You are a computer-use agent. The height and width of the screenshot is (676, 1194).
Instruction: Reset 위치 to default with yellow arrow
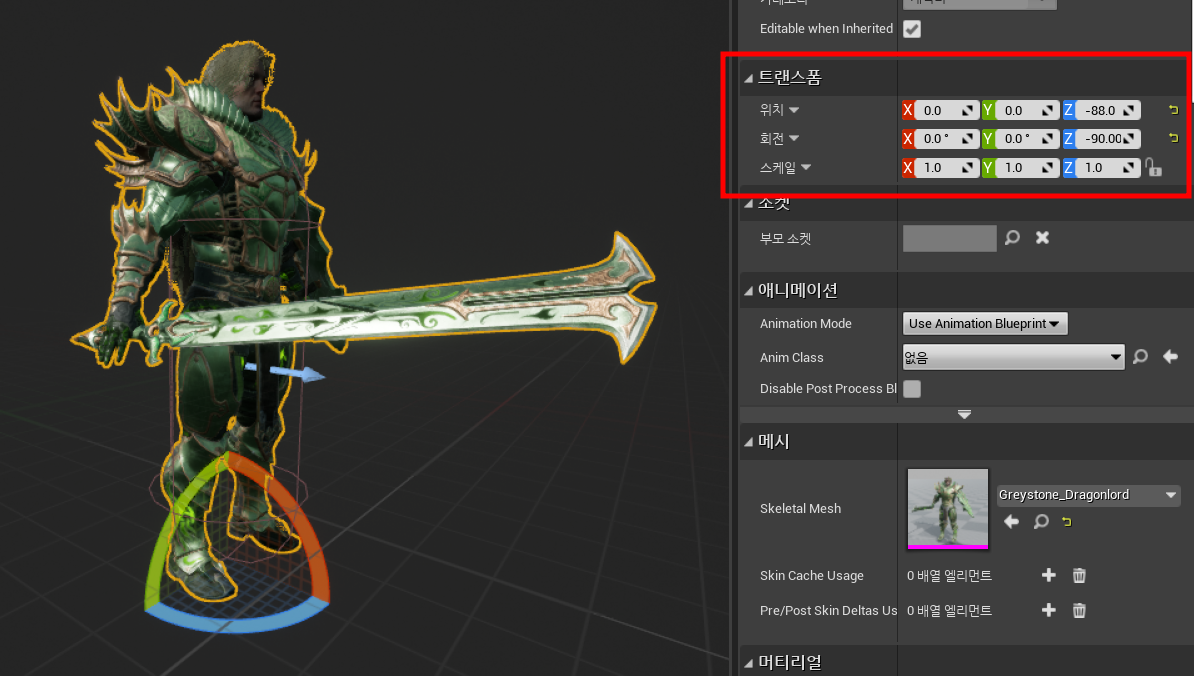[x=1173, y=110]
